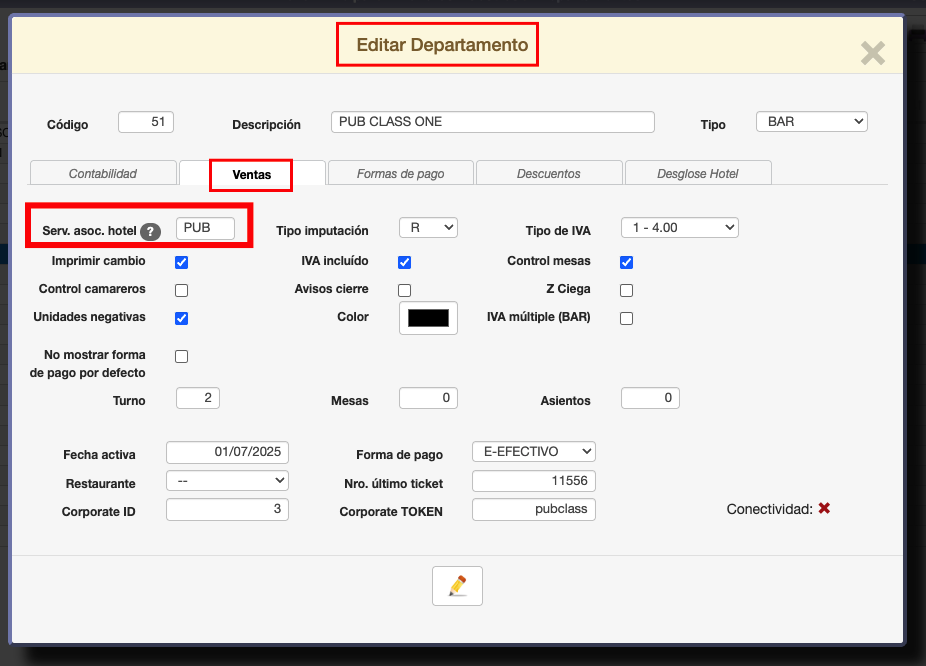This screenshot has width=926, height=666.
Task: Select the Descuentos tab
Action: pos(548,173)
